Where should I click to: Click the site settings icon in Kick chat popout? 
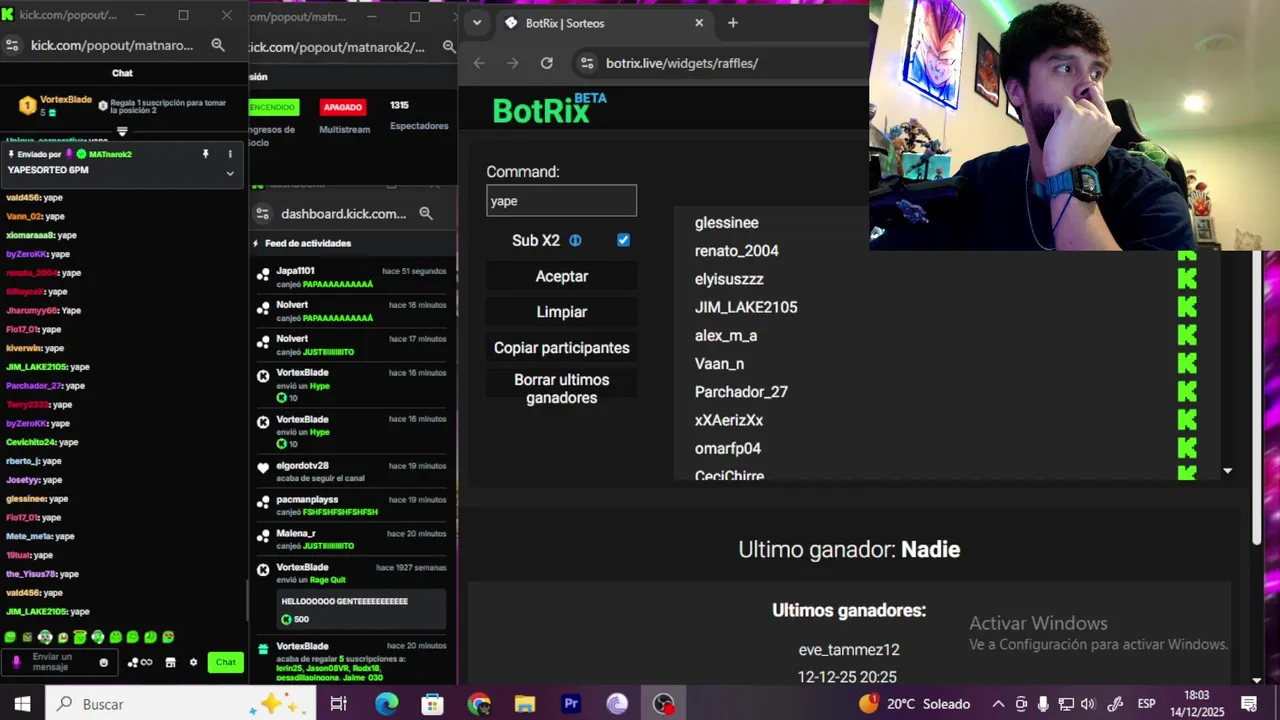coord(12,45)
